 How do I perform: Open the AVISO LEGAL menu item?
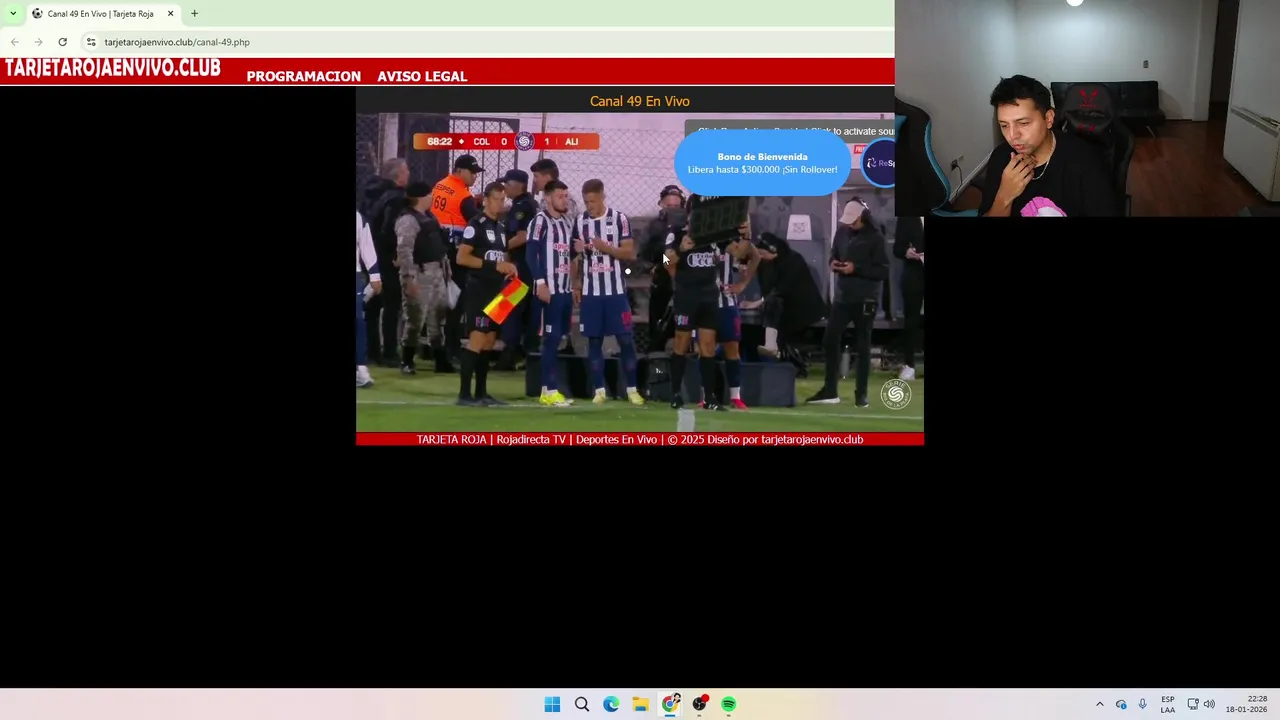coord(422,76)
